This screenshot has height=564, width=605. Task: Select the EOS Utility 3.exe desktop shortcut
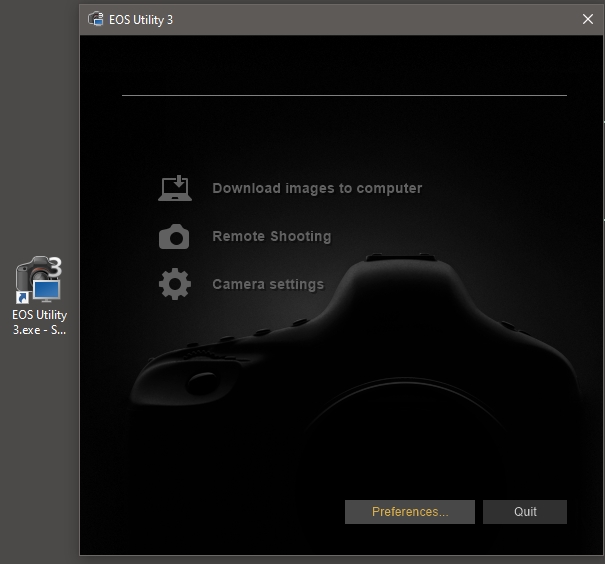click(x=39, y=282)
